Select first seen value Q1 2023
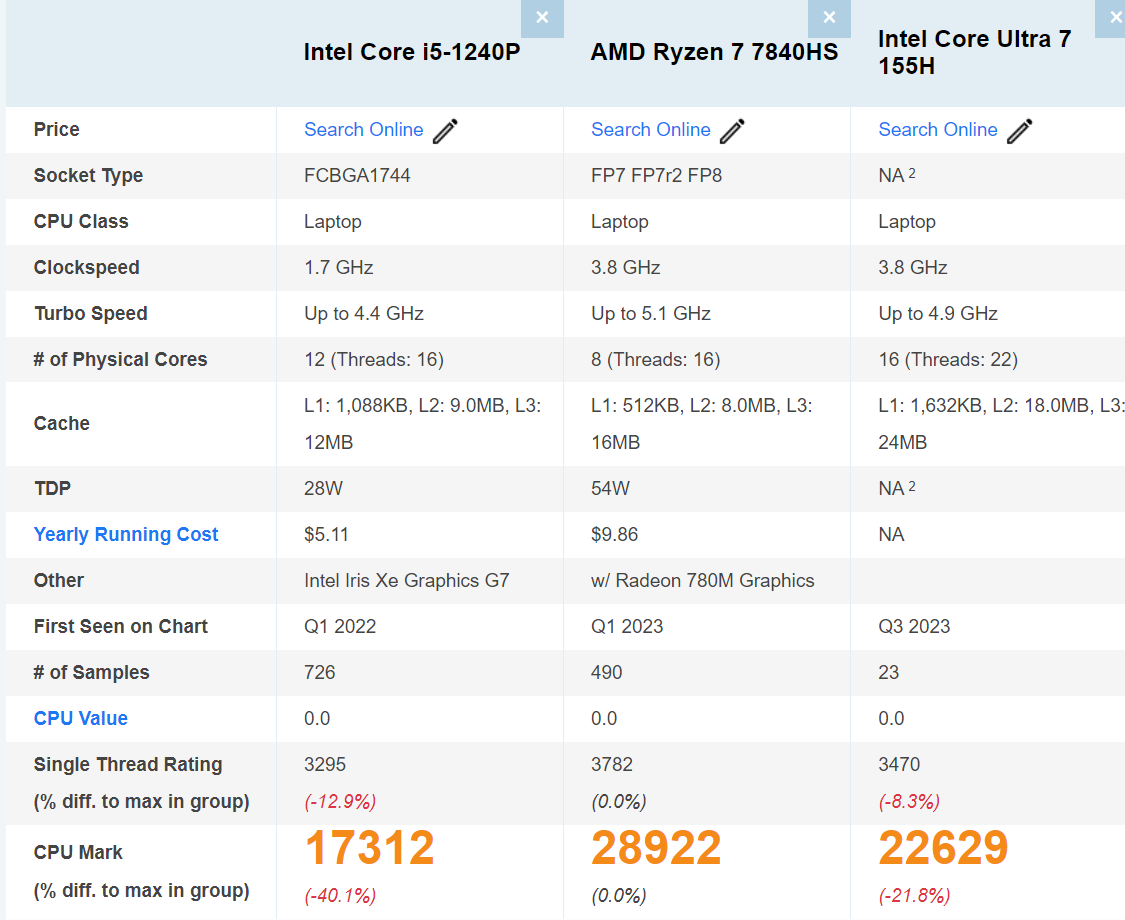Viewport: 1125px width, 920px height. coord(627,626)
